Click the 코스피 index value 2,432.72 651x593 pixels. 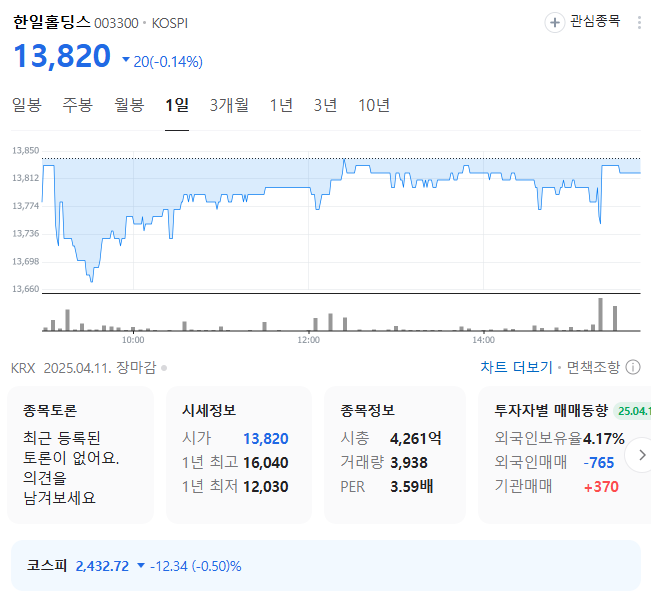[x=102, y=566]
